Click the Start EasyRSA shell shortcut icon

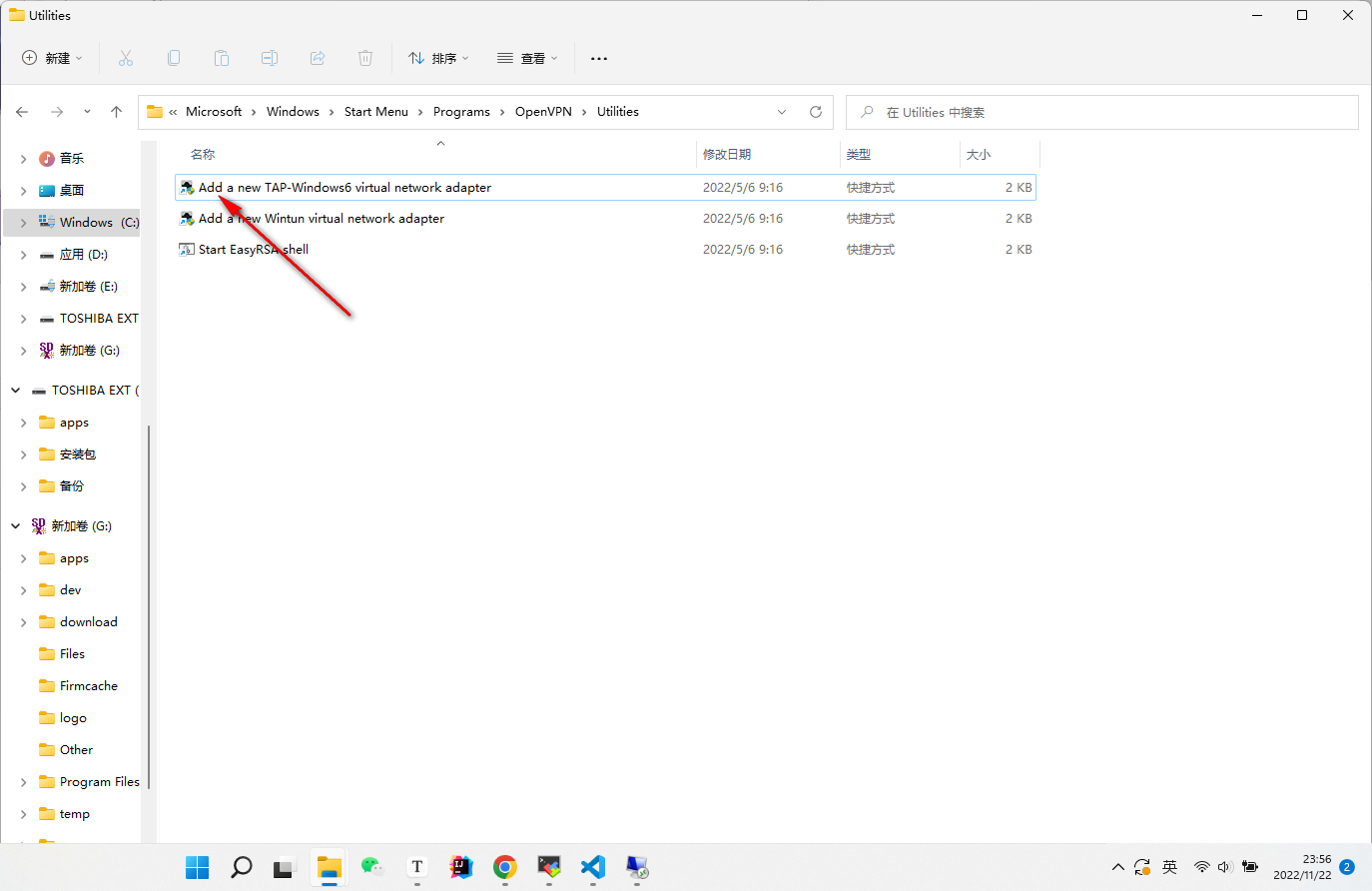[187, 249]
